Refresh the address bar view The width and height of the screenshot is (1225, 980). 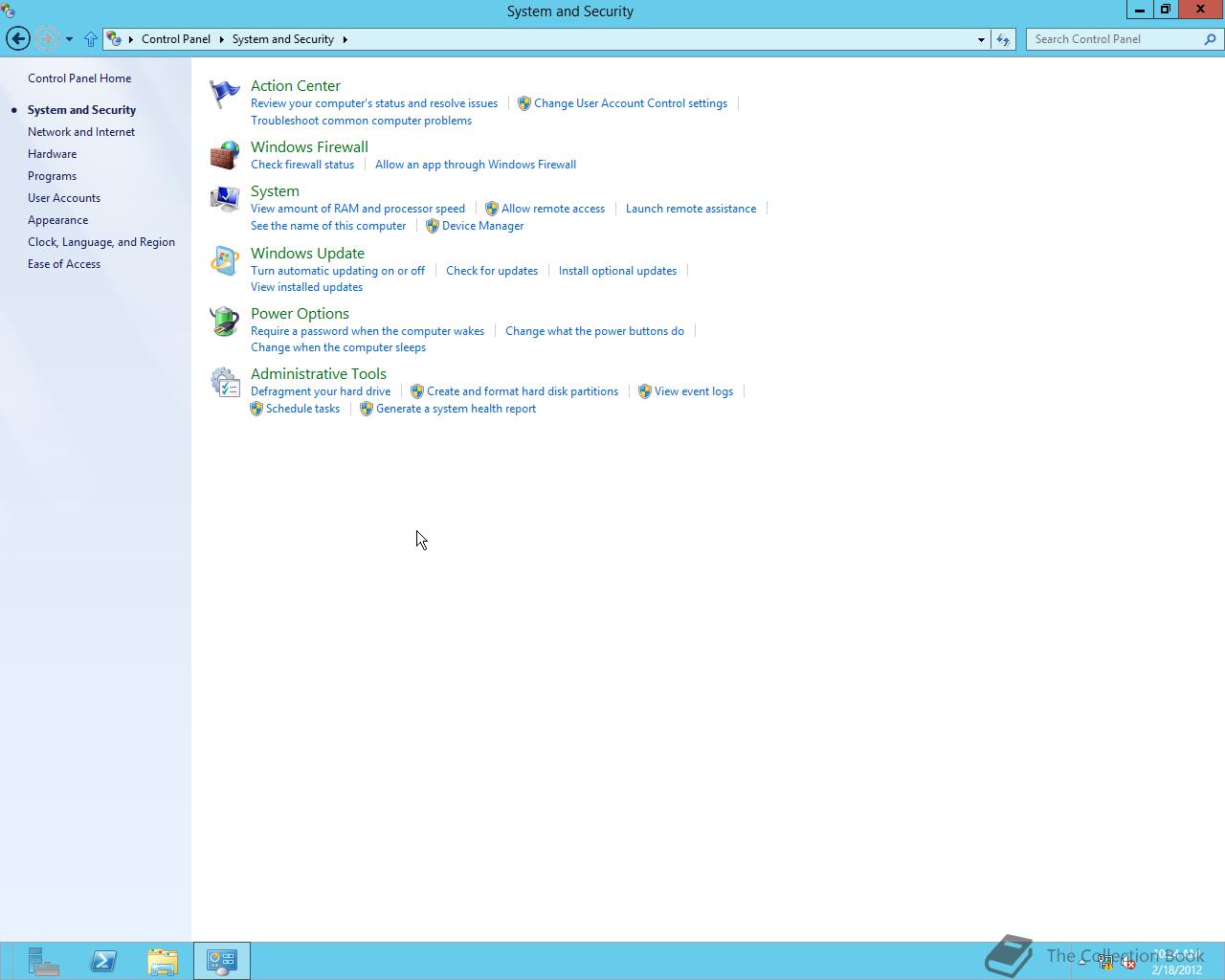click(x=1003, y=39)
